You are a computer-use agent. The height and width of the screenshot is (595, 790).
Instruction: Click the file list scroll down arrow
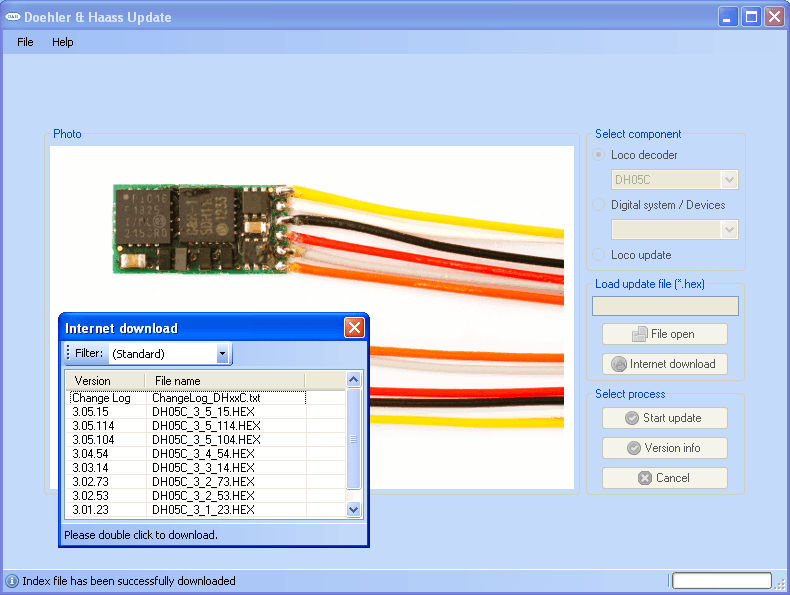tap(354, 509)
